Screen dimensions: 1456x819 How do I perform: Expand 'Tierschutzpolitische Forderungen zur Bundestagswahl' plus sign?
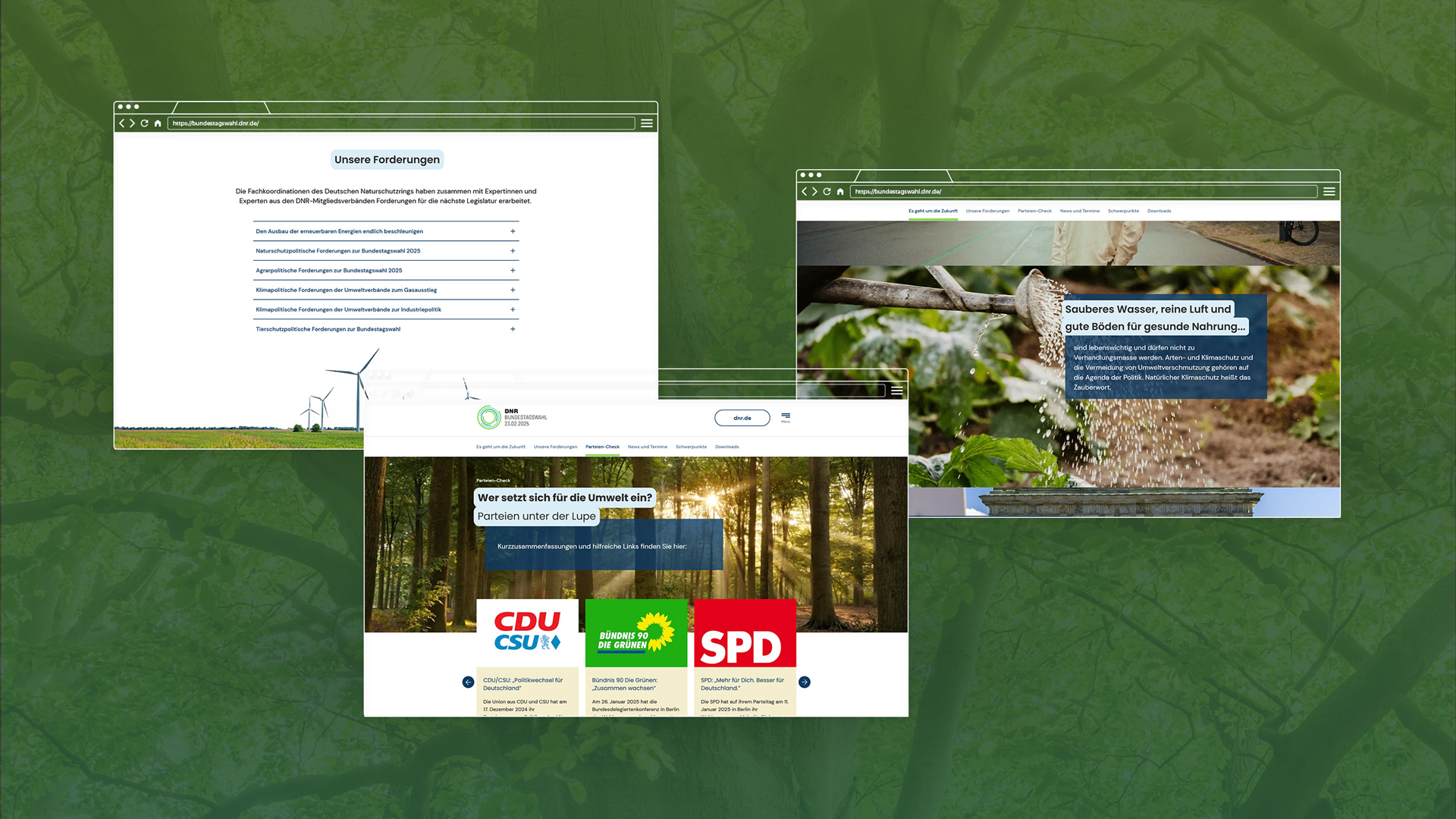(513, 329)
